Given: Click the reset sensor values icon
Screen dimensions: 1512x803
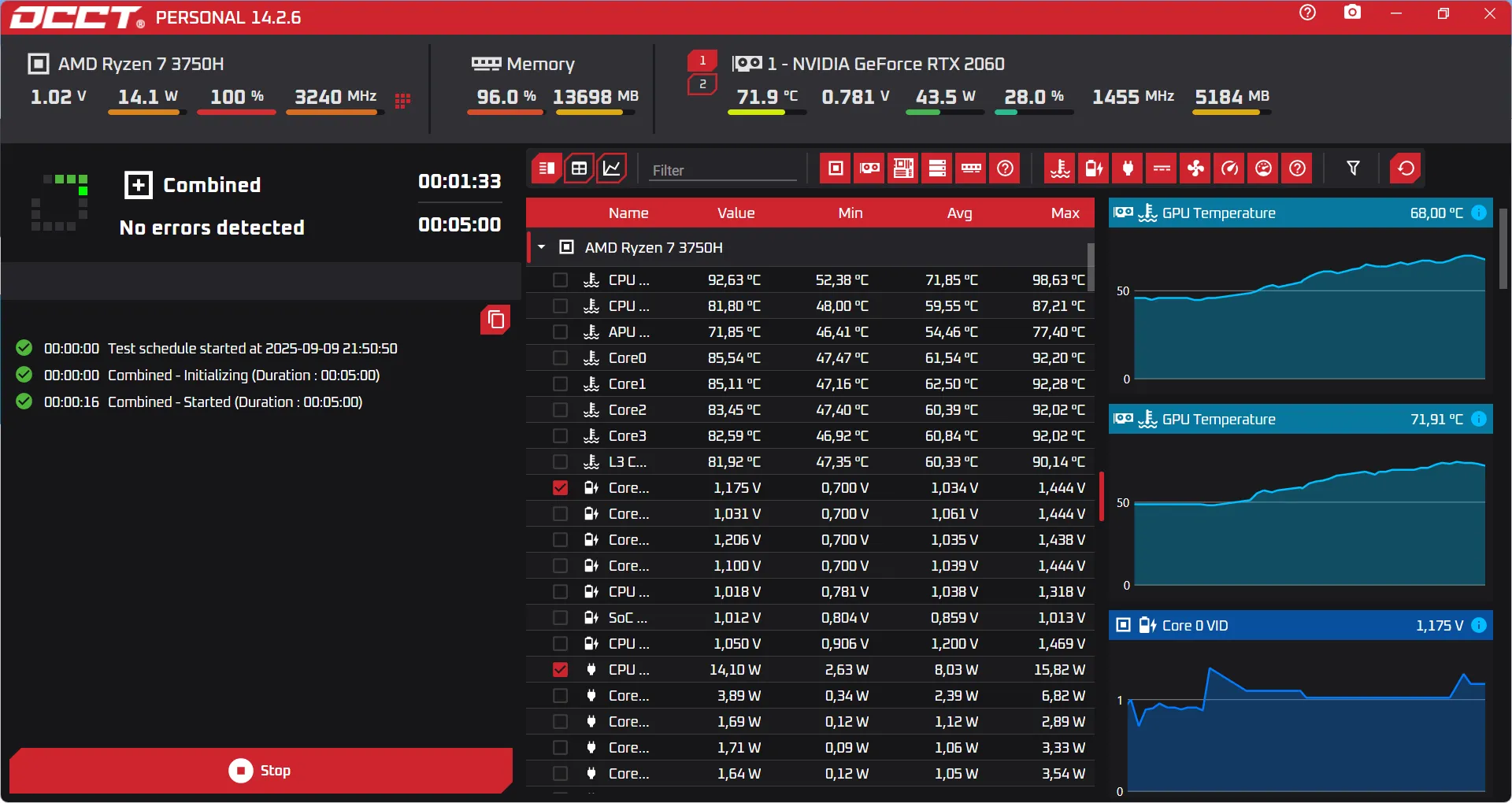Looking at the screenshot, I should pos(1406,168).
